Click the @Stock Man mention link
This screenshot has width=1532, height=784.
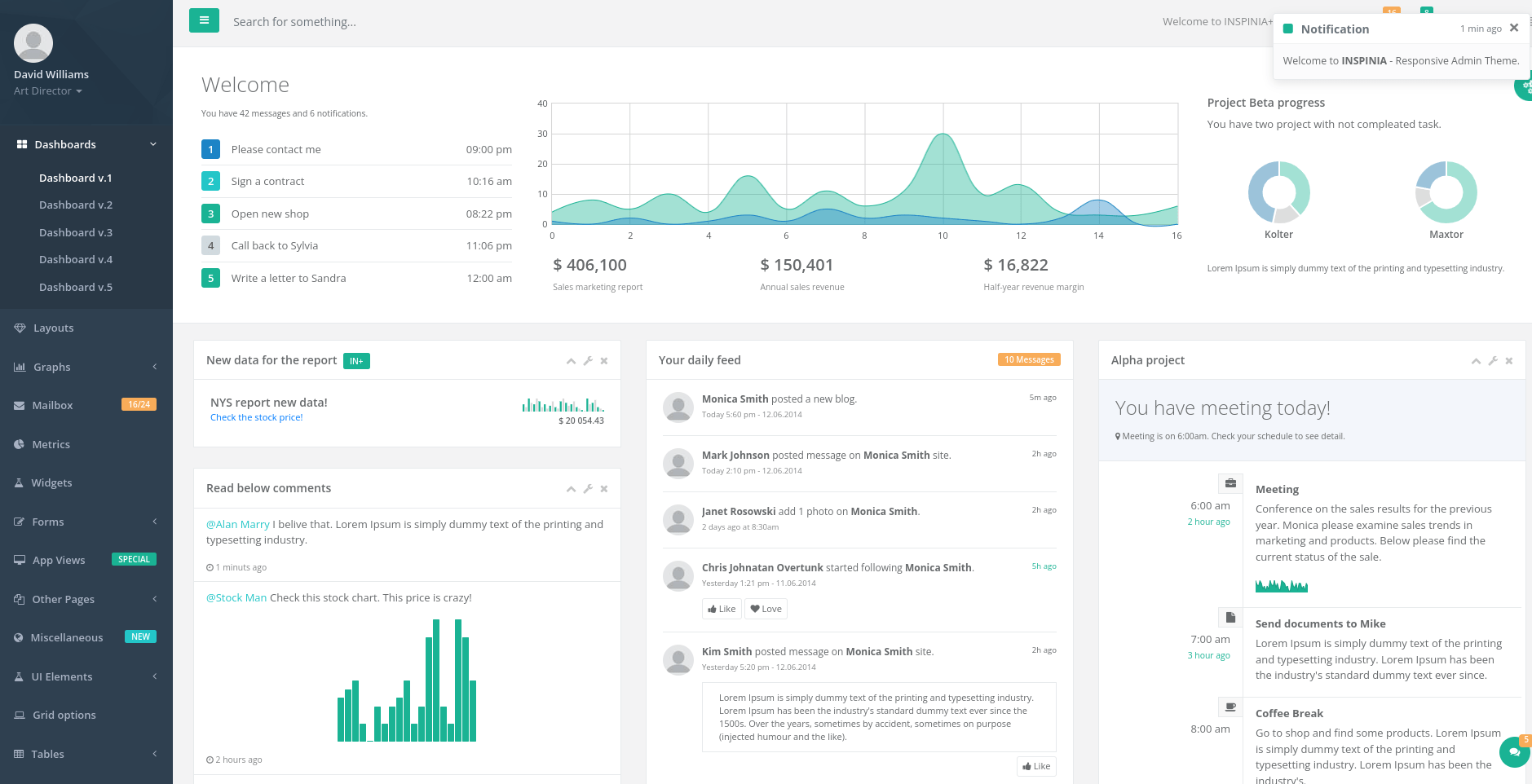(x=236, y=597)
